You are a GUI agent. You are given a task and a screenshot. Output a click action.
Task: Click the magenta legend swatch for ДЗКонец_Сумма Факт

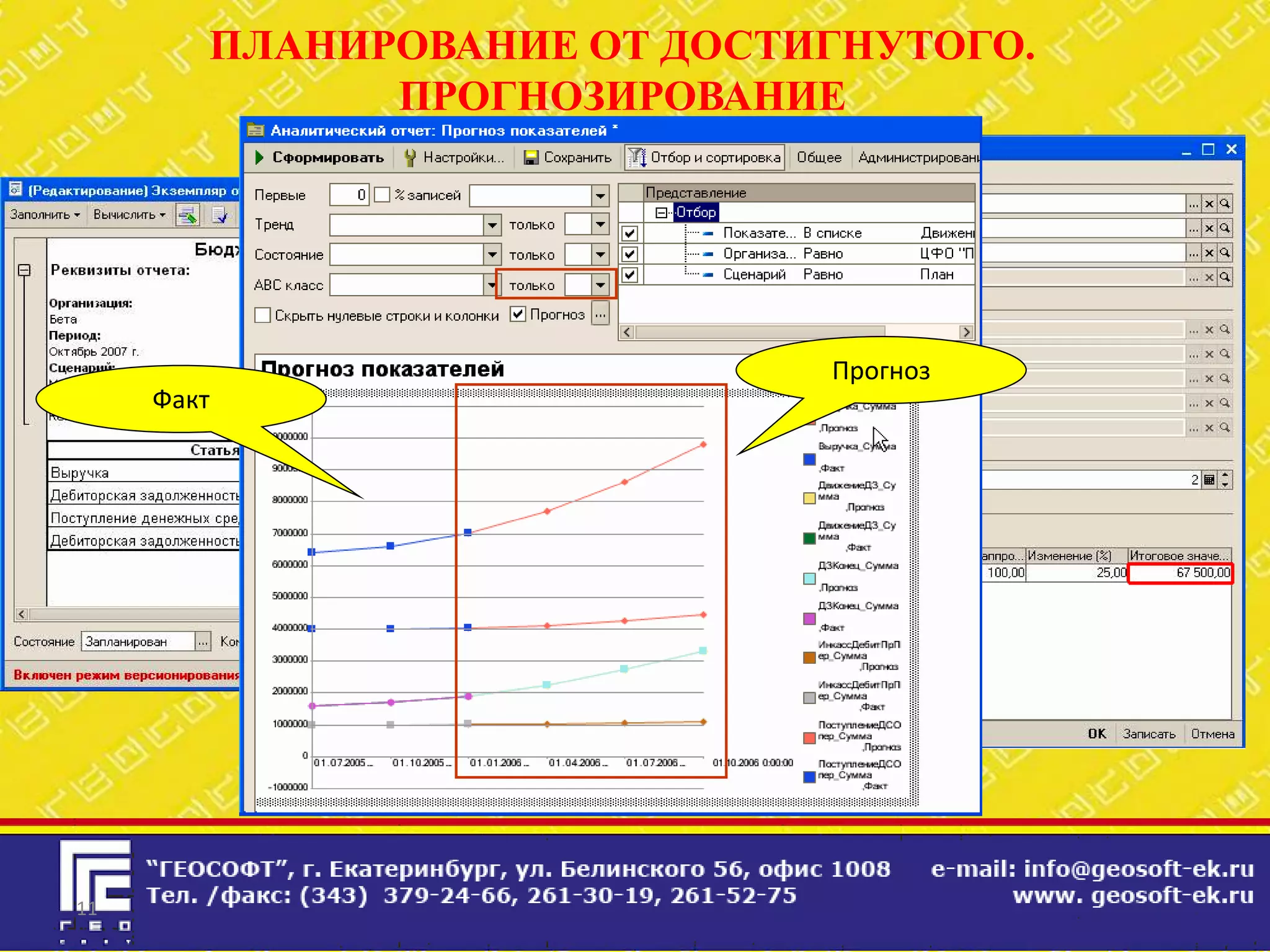coord(809,619)
